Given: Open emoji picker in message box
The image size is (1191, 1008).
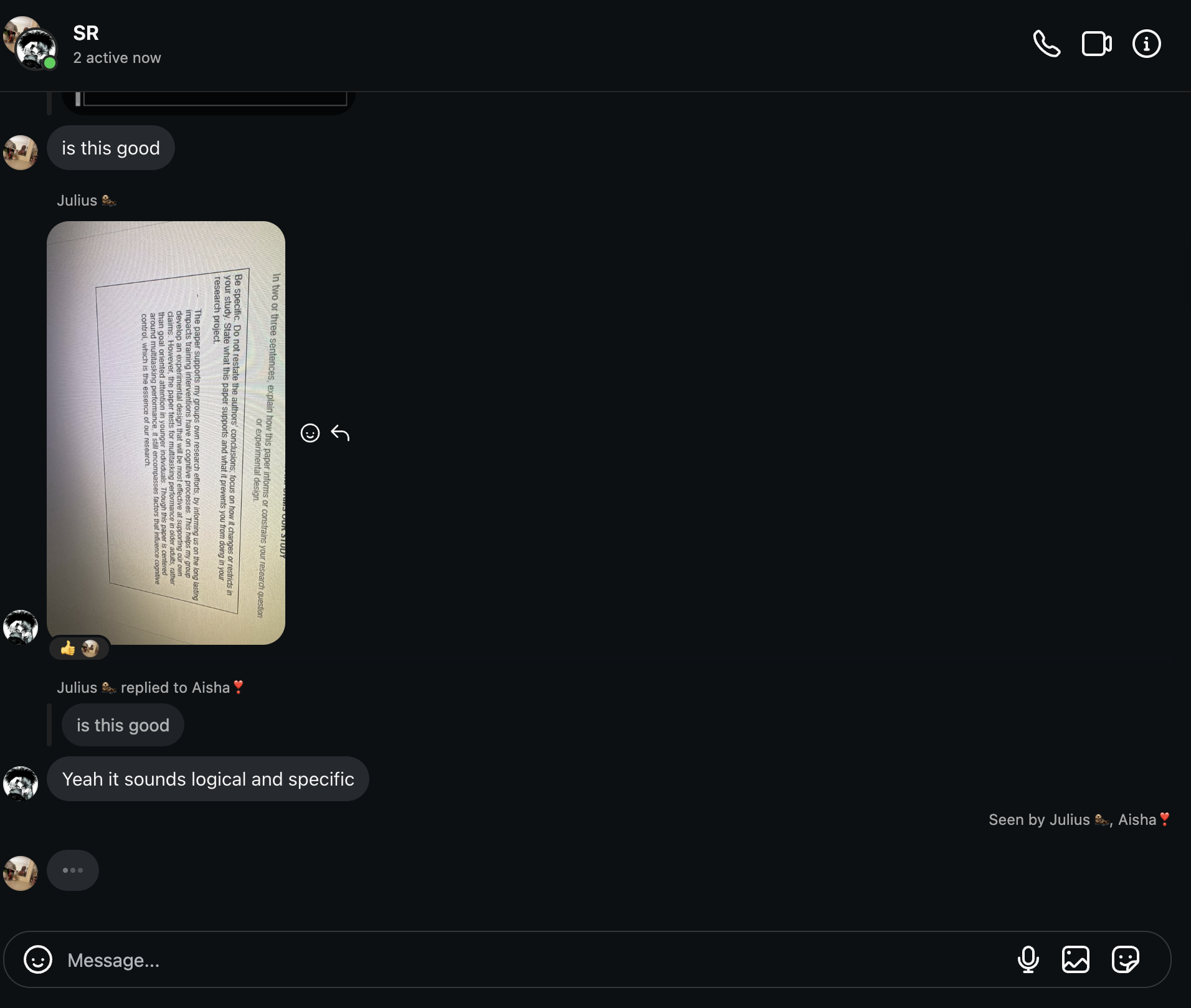Looking at the screenshot, I should [x=38, y=959].
